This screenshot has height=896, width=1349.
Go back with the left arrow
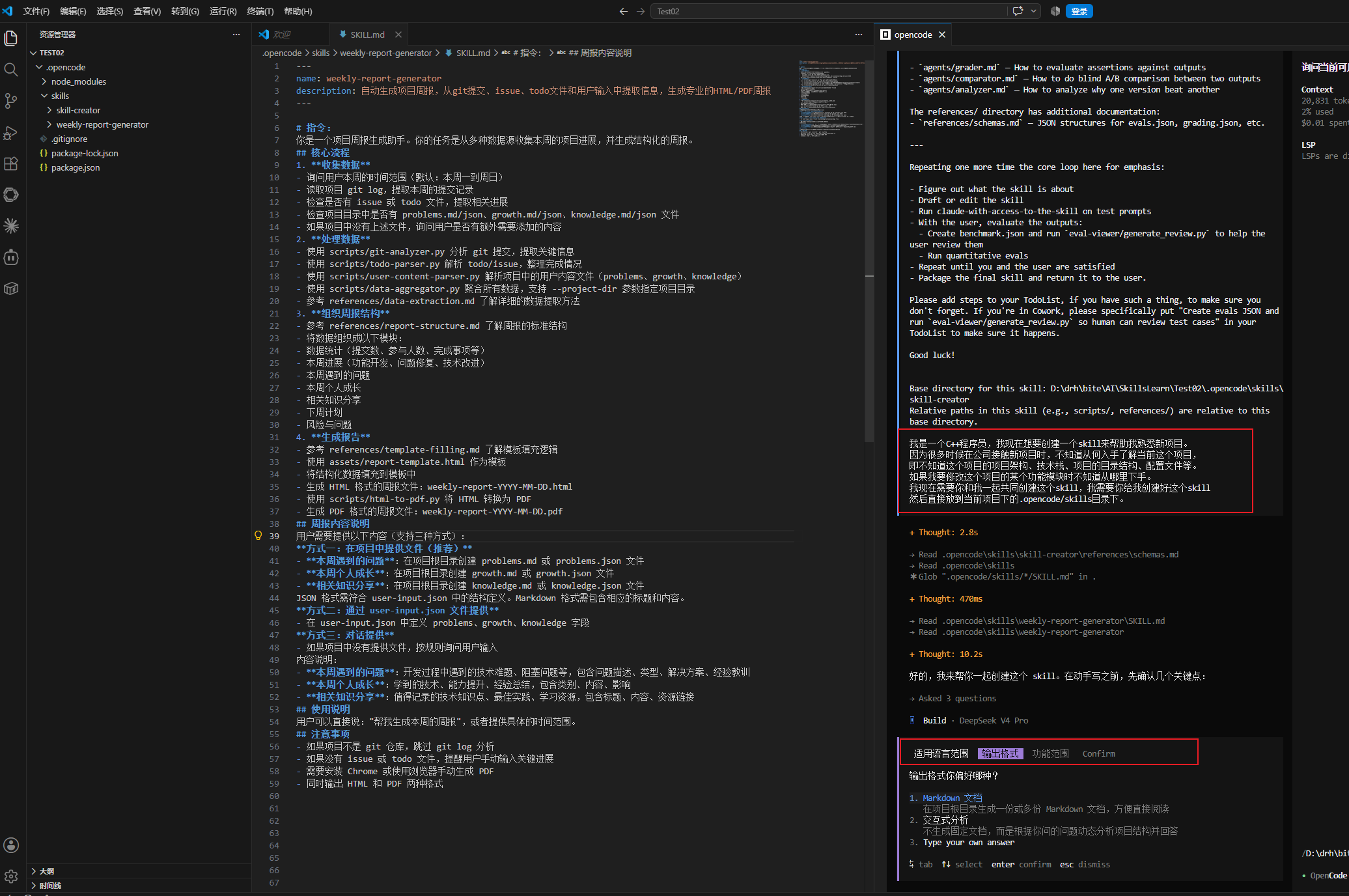pos(624,11)
